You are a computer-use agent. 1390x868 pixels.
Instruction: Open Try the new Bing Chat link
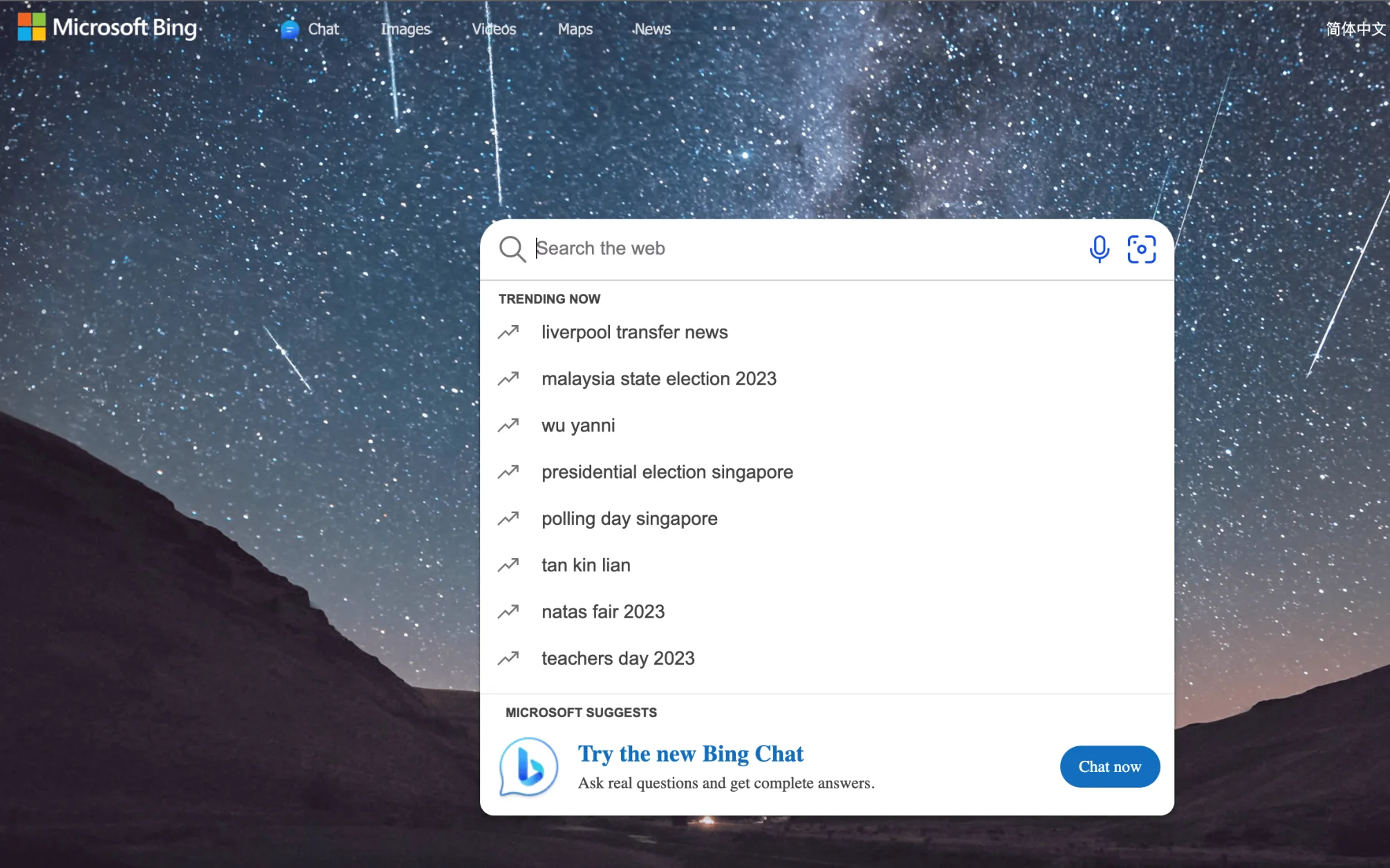(x=690, y=754)
